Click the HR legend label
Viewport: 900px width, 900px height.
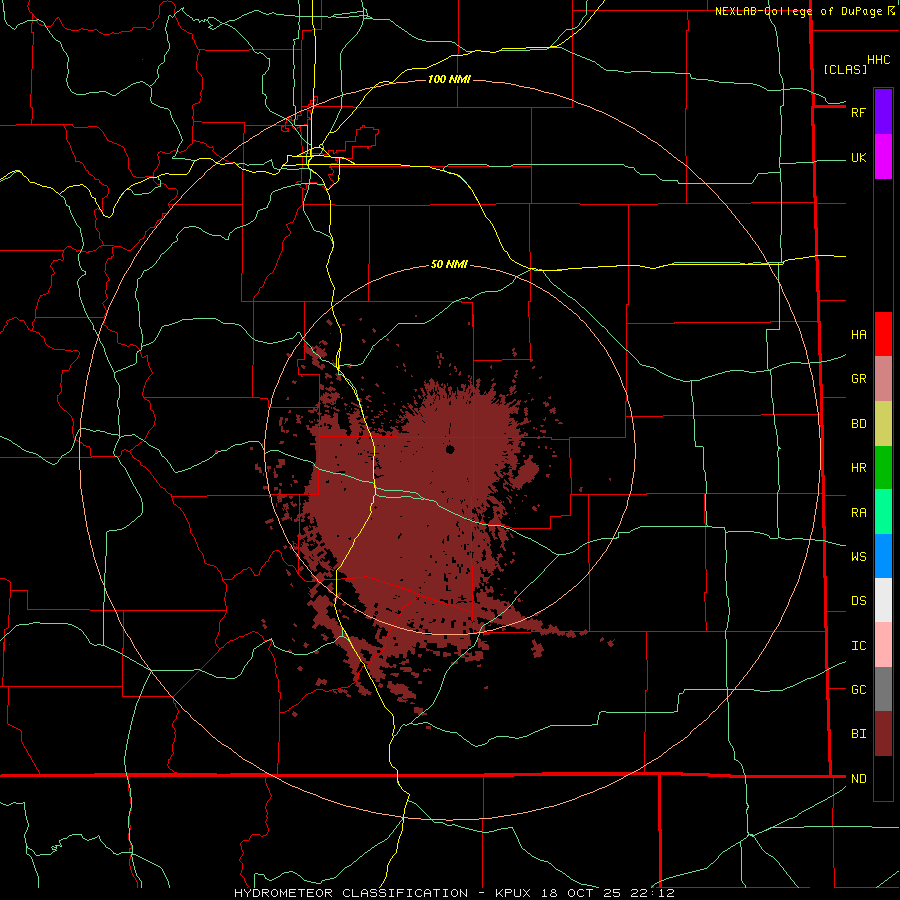click(x=858, y=468)
